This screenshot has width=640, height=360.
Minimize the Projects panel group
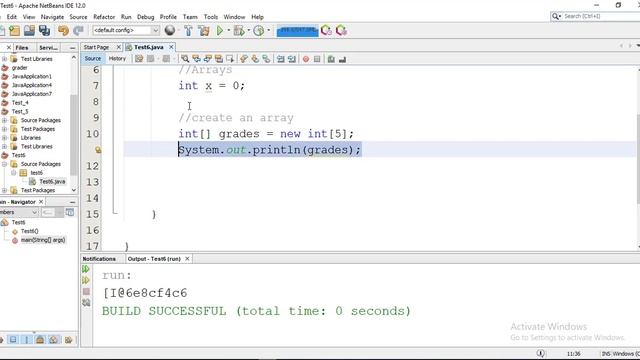coord(72,48)
